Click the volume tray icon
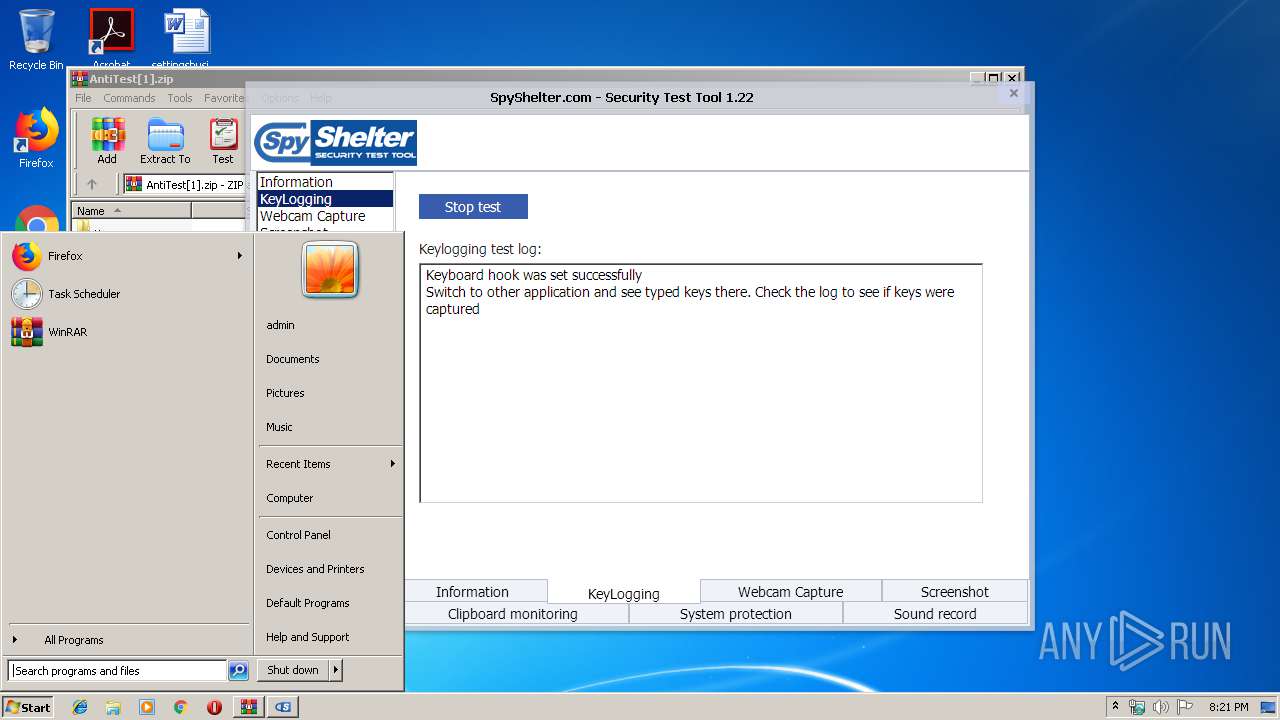Image resolution: width=1280 pixels, height=720 pixels. (x=1162, y=707)
